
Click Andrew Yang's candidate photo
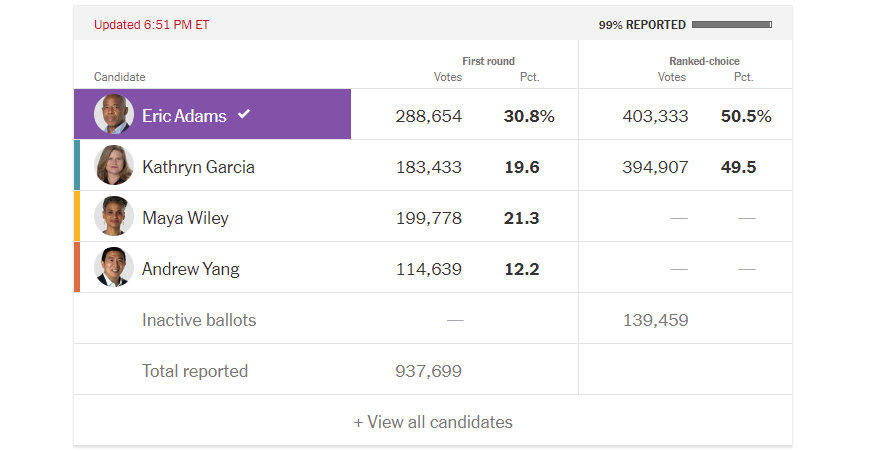tap(114, 268)
